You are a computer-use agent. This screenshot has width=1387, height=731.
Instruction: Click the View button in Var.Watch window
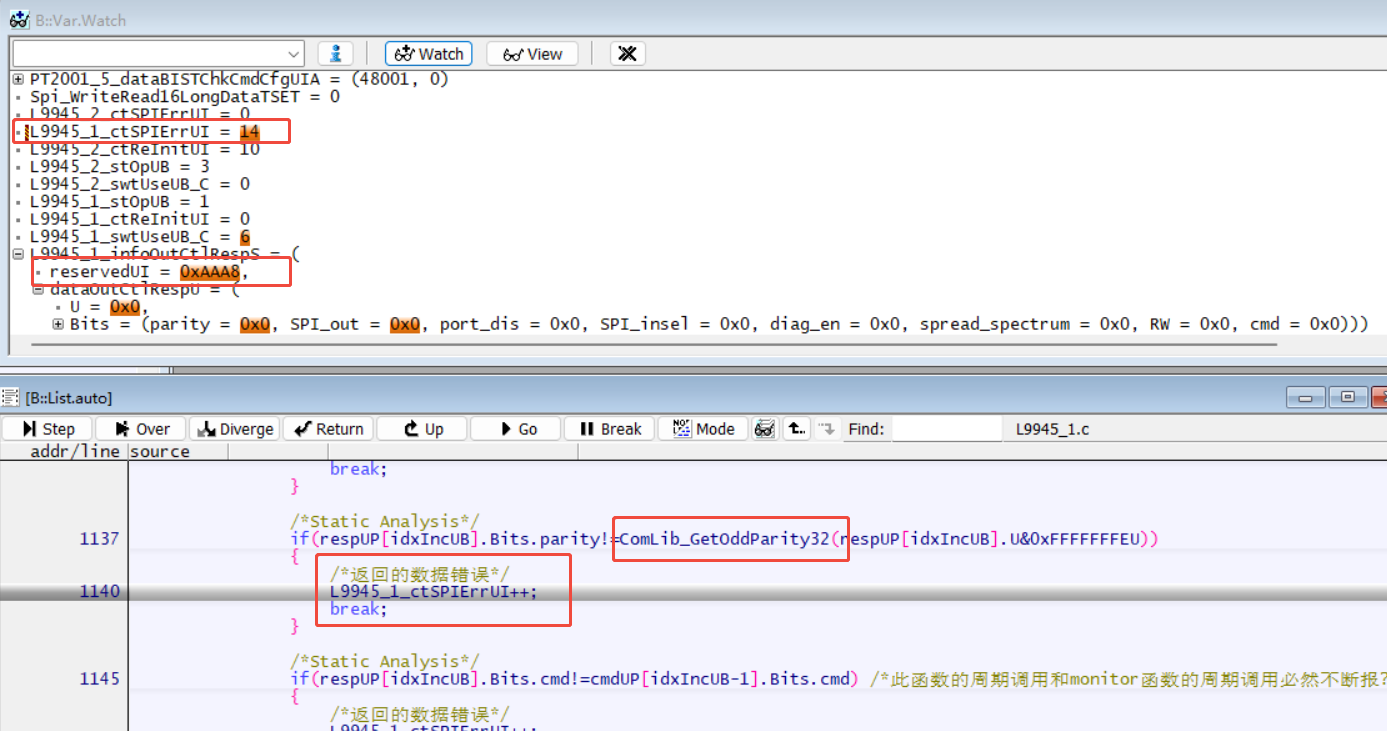532,54
